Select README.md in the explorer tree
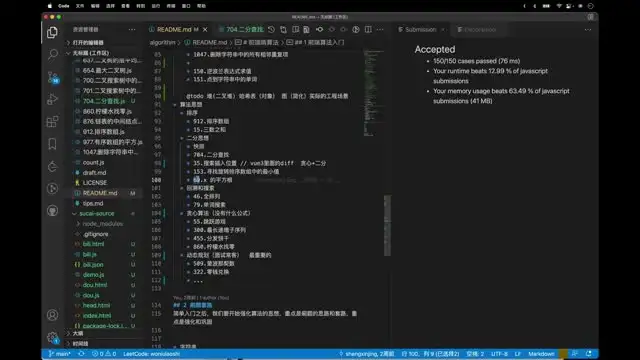Image resolution: width=640 pixels, height=360 pixels. (100, 193)
